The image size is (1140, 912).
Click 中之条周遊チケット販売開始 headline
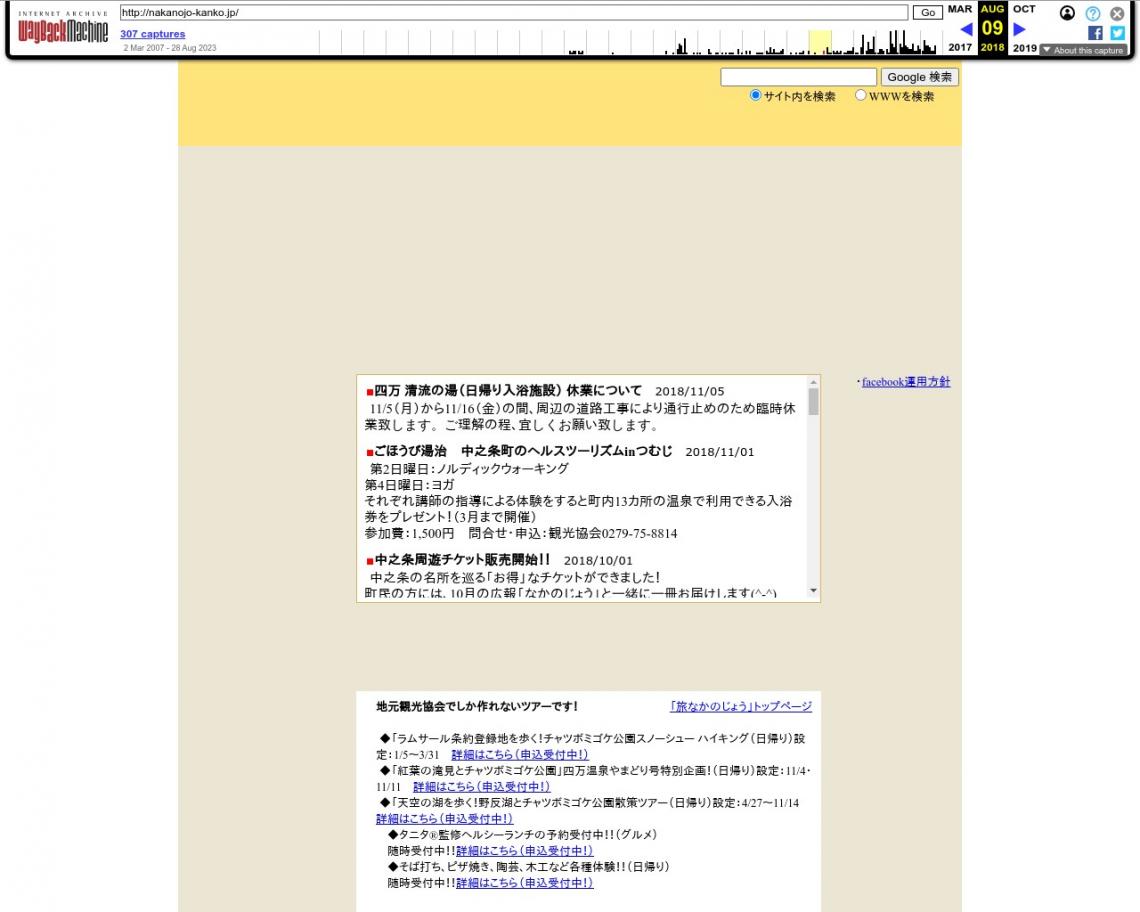(x=462, y=560)
